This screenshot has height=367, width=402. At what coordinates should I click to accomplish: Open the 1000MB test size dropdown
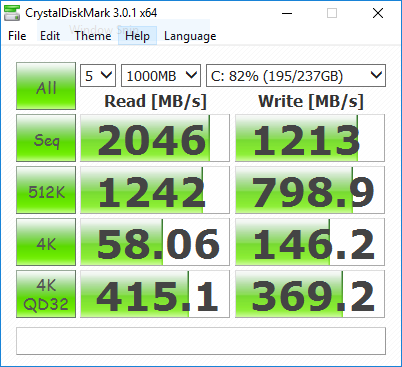(161, 76)
